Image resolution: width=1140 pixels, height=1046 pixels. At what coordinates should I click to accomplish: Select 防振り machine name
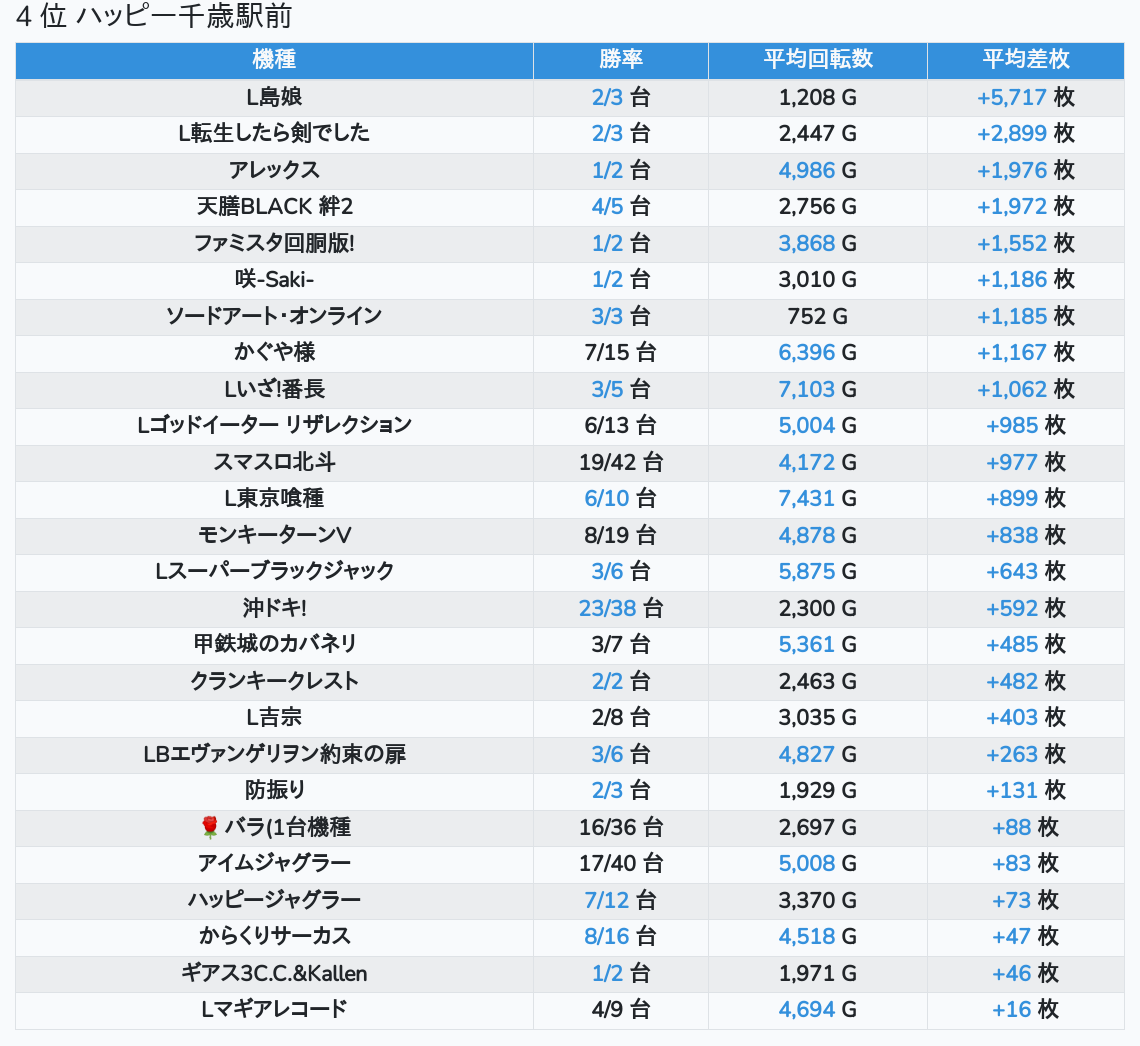click(x=274, y=790)
